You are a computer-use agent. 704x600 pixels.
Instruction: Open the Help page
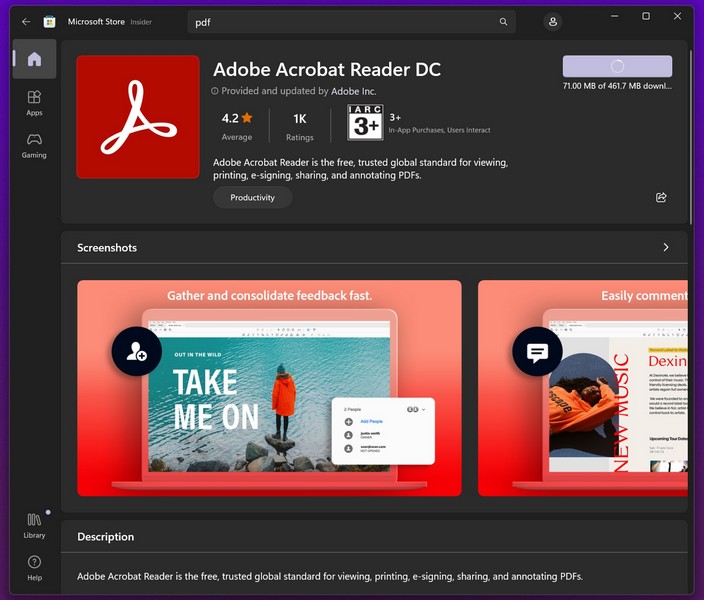tap(34, 568)
